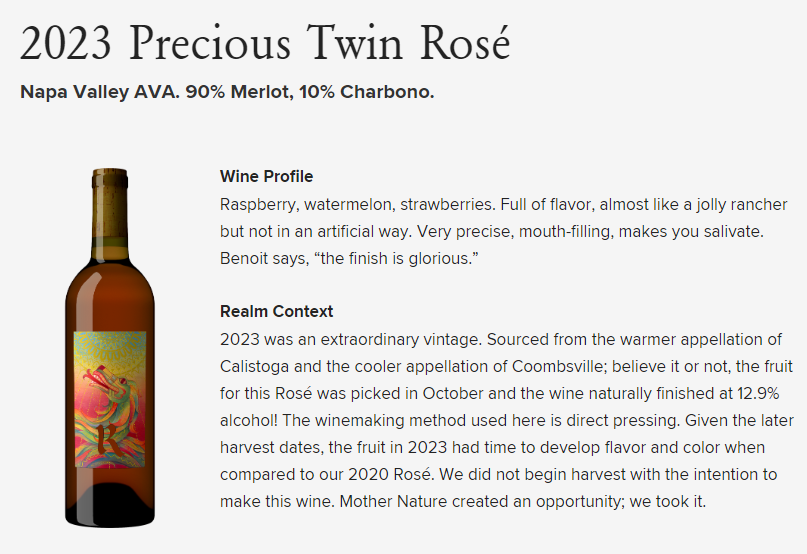Click the Wine Profile heading

[x=266, y=177]
